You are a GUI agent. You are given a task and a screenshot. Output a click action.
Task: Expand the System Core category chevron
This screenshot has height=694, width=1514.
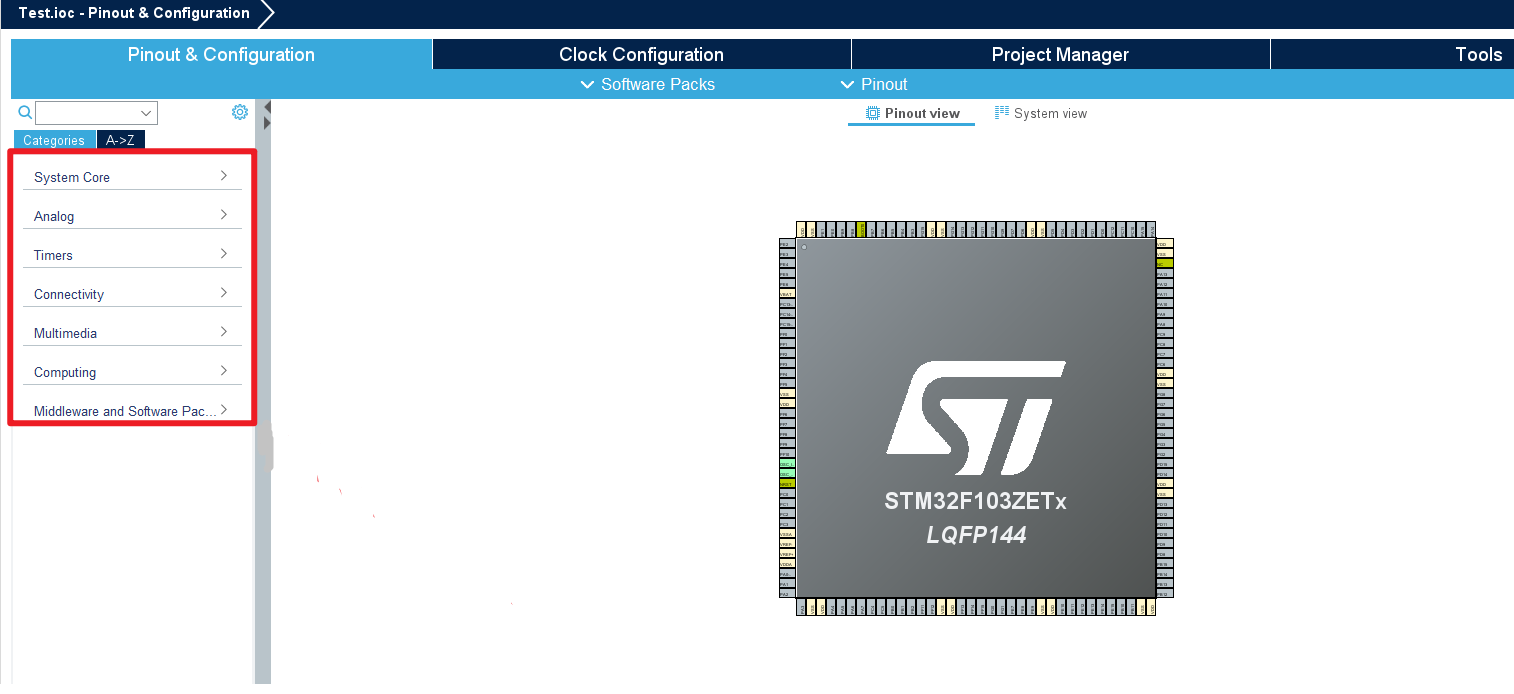[224, 176]
